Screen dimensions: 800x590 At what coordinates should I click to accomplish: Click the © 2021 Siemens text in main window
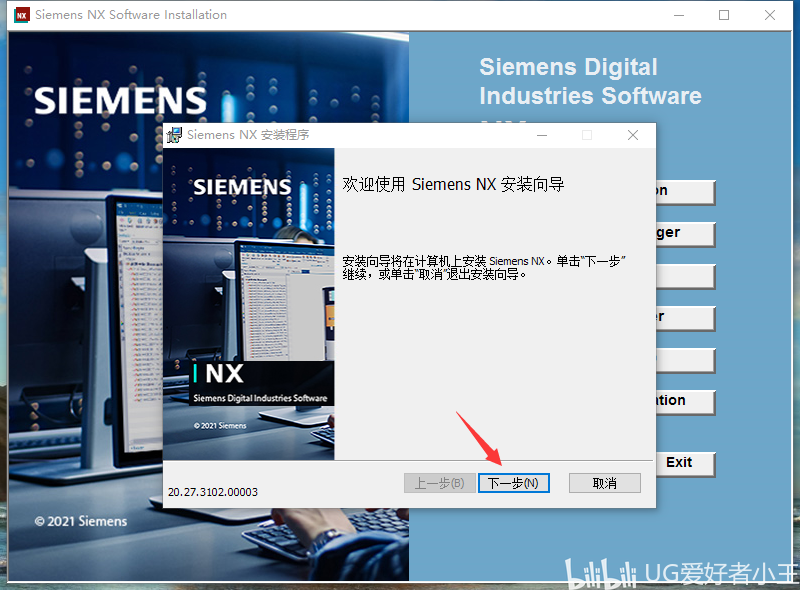coord(81,521)
